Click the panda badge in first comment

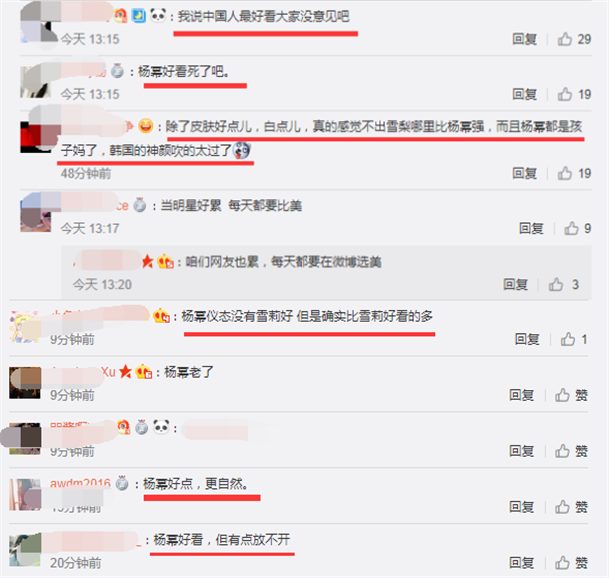point(158,16)
